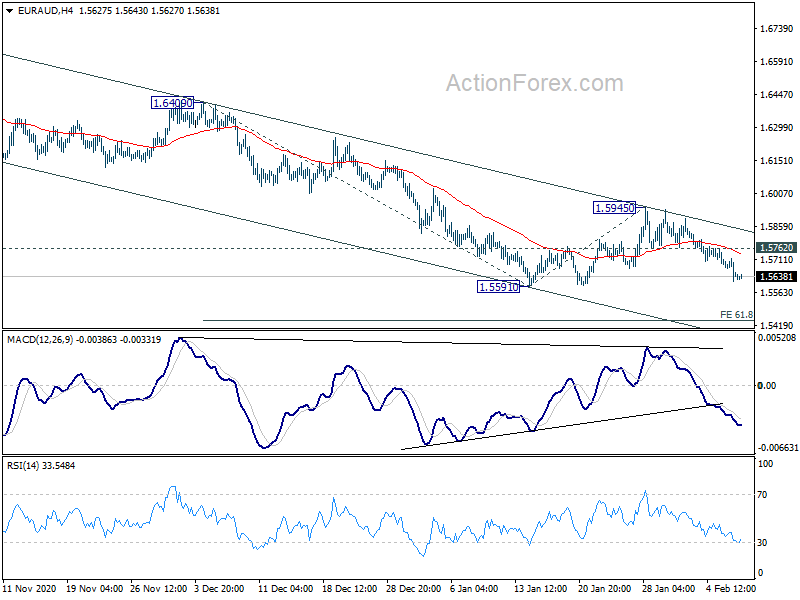Click the 26 Nov 12:00 date label
The width and height of the screenshot is (800, 600).
pos(159,589)
